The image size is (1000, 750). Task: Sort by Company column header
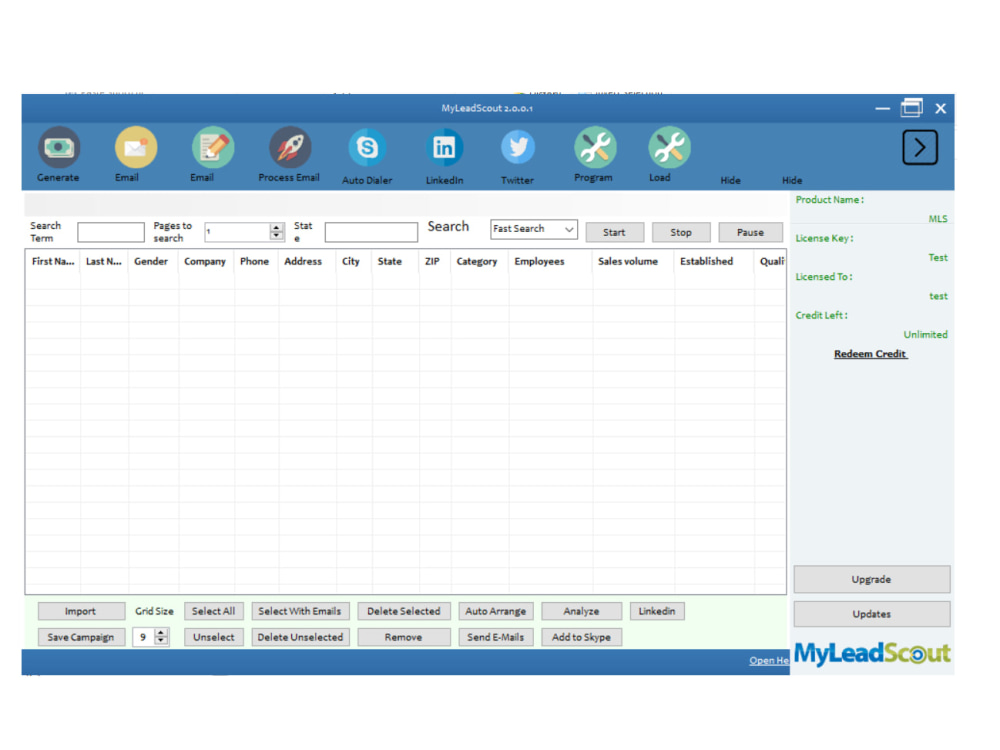[x=205, y=261]
